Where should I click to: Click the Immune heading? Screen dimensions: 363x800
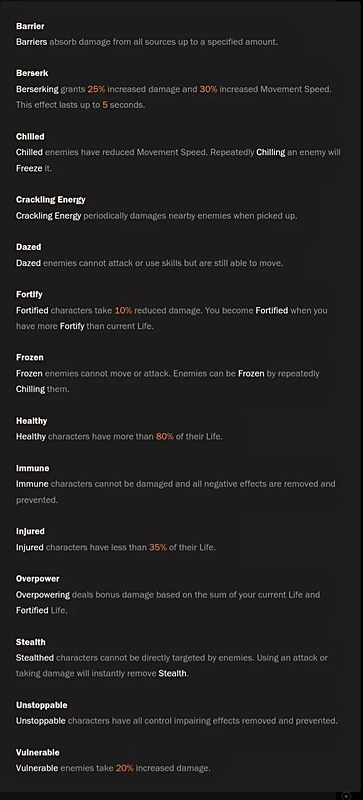click(x=33, y=468)
